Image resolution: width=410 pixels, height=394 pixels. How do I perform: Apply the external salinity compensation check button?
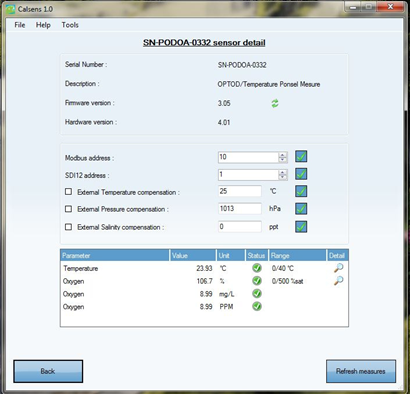(301, 227)
